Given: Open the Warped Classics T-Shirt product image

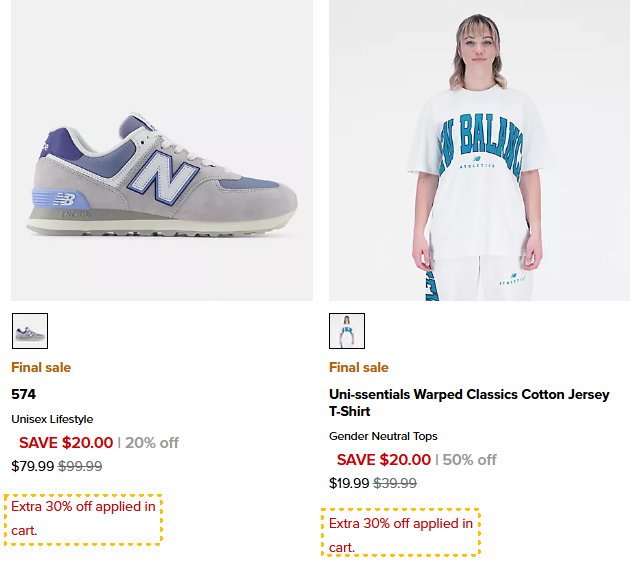Looking at the screenshot, I should tap(479, 150).
